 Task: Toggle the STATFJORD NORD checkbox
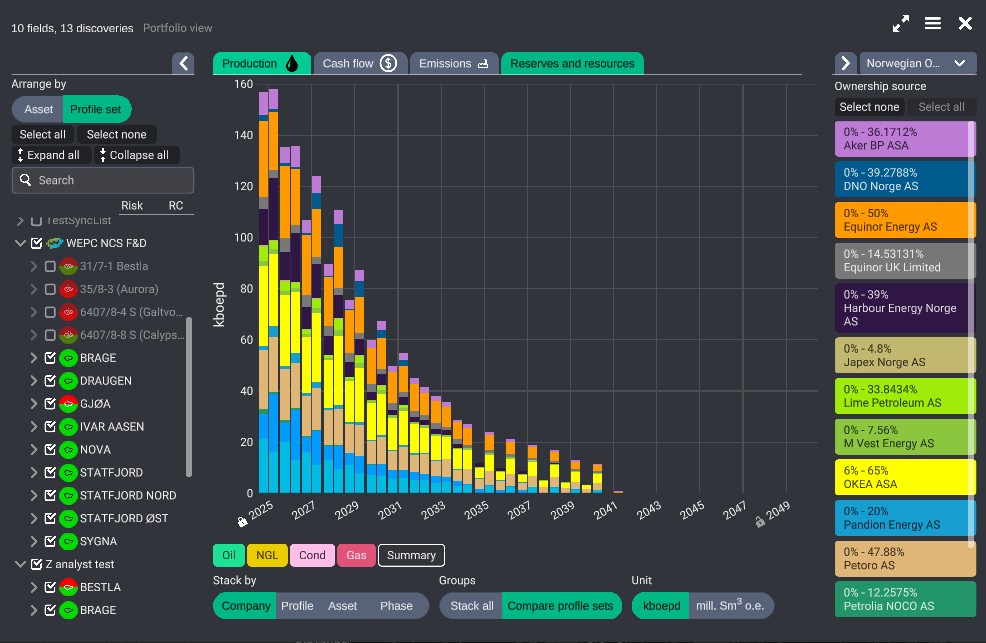50,496
